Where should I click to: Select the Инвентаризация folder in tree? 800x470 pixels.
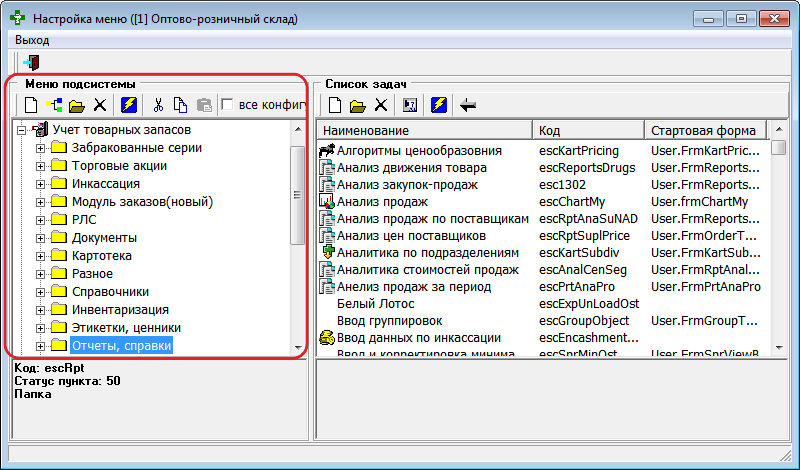click(x=119, y=310)
